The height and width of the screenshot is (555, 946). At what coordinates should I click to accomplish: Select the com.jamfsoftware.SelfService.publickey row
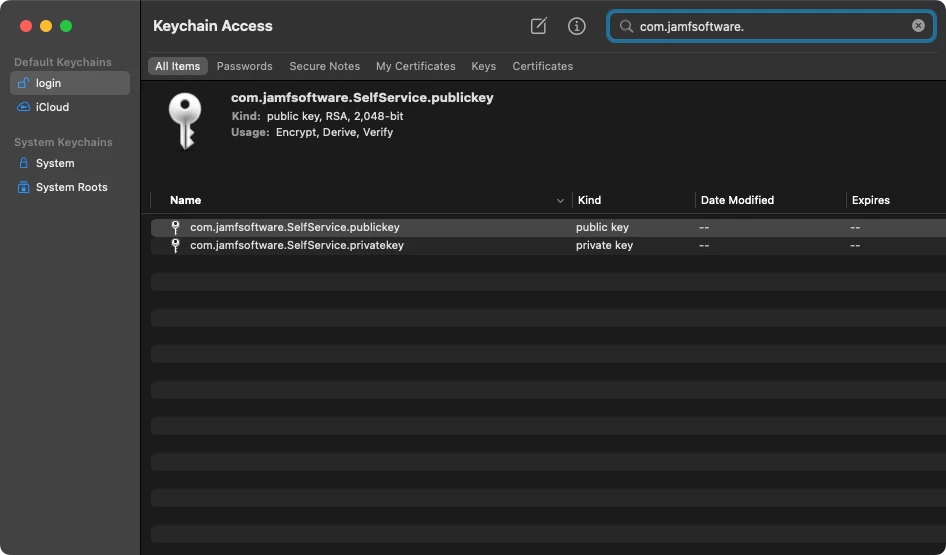pyautogui.click(x=548, y=227)
